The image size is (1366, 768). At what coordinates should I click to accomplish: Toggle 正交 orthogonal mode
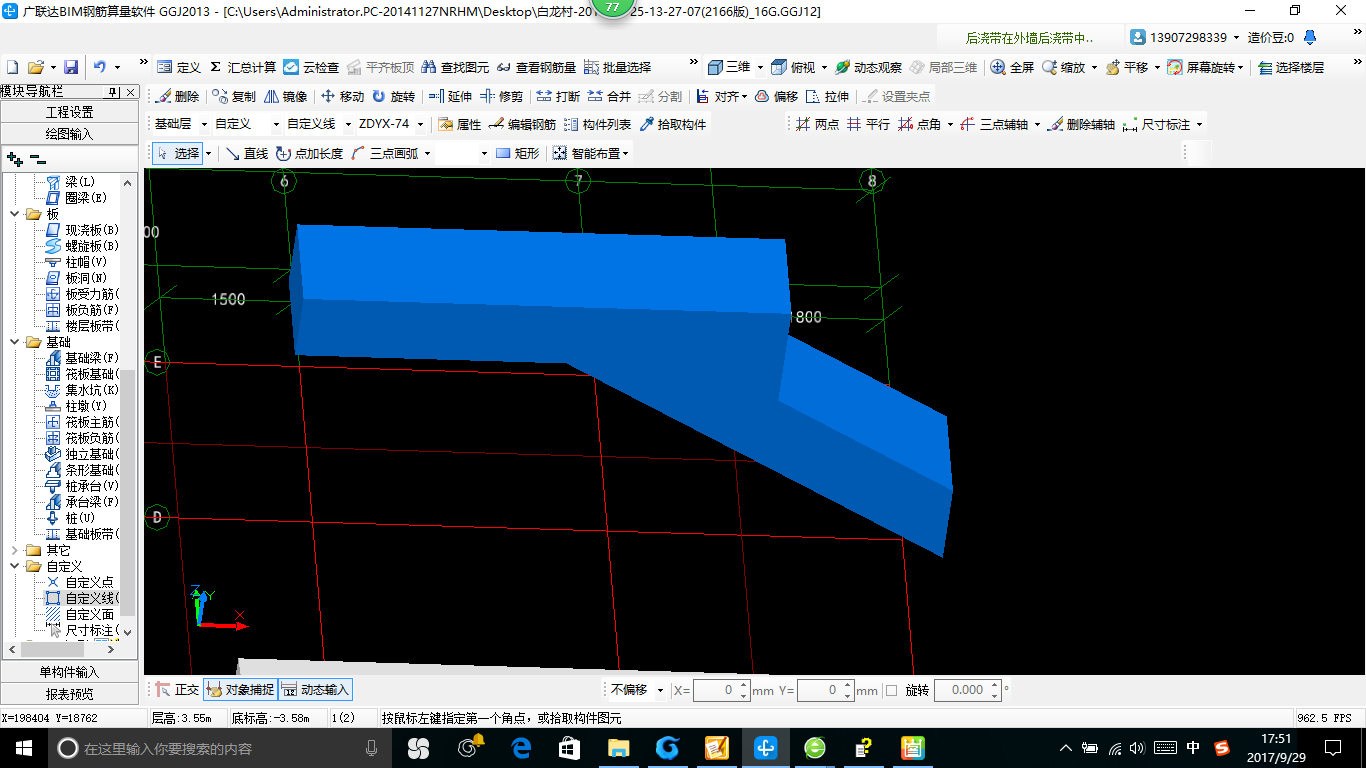pos(177,690)
